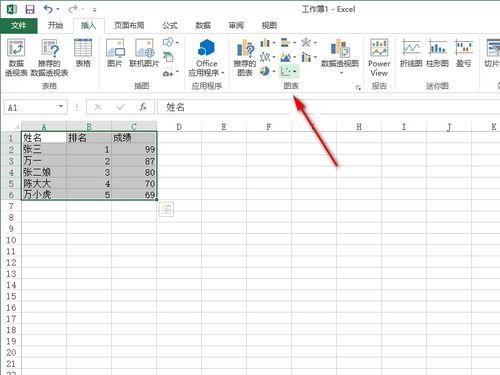Insert a column chart
500x375 pixels.
coord(265,42)
